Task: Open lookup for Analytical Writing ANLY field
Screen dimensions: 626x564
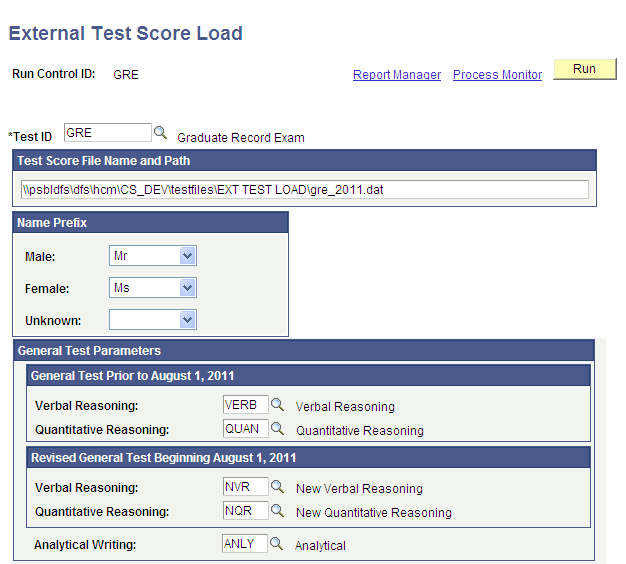Action: tap(276, 544)
